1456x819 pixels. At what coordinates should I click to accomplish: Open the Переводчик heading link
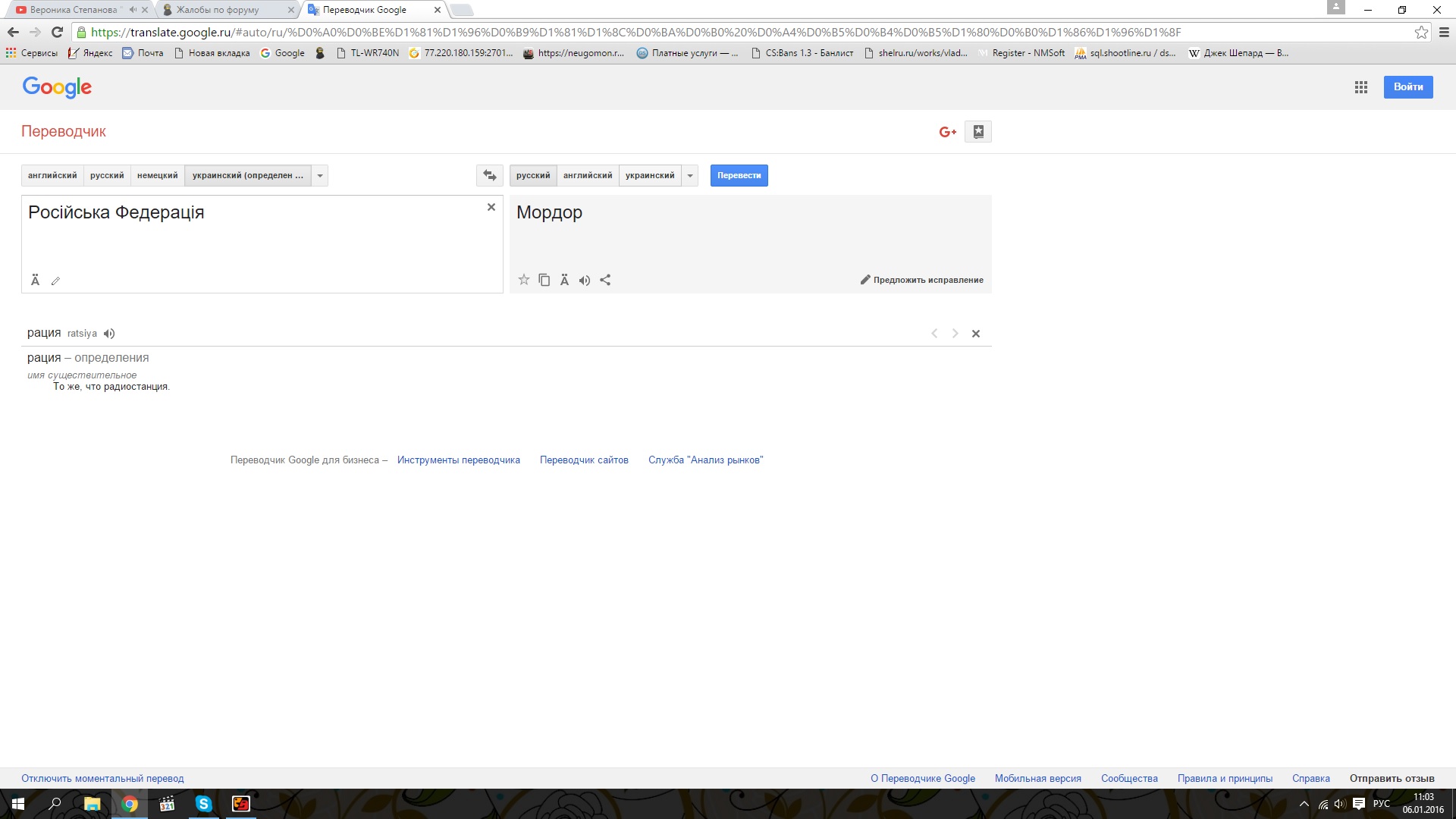pos(64,131)
